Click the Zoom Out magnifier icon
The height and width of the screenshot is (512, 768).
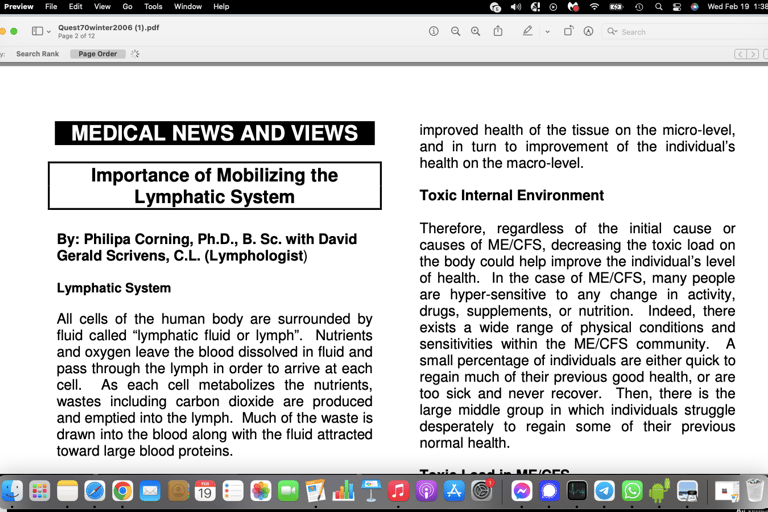click(x=456, y=31)
